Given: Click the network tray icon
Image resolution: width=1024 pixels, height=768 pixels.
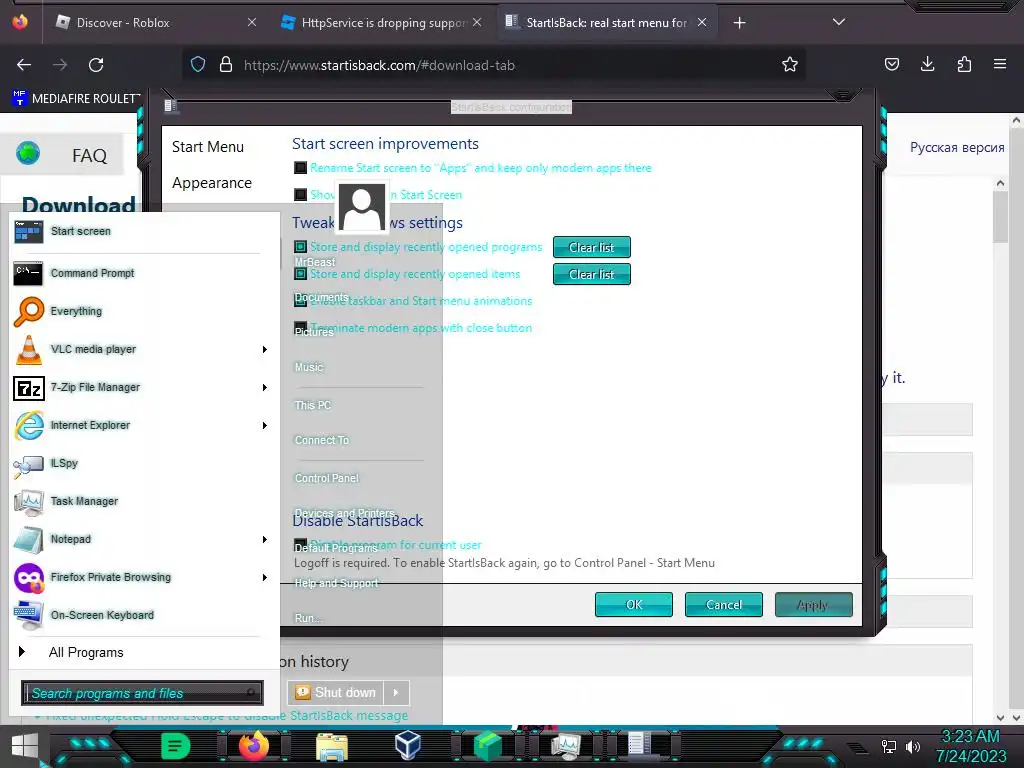Looking at the screenshot, I should 889,746.
